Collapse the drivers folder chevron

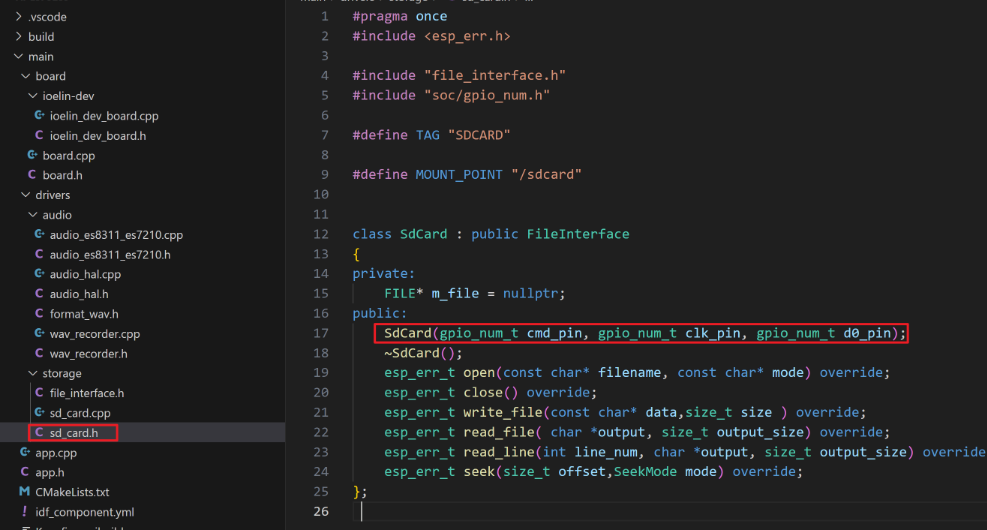tap(25, 195)
